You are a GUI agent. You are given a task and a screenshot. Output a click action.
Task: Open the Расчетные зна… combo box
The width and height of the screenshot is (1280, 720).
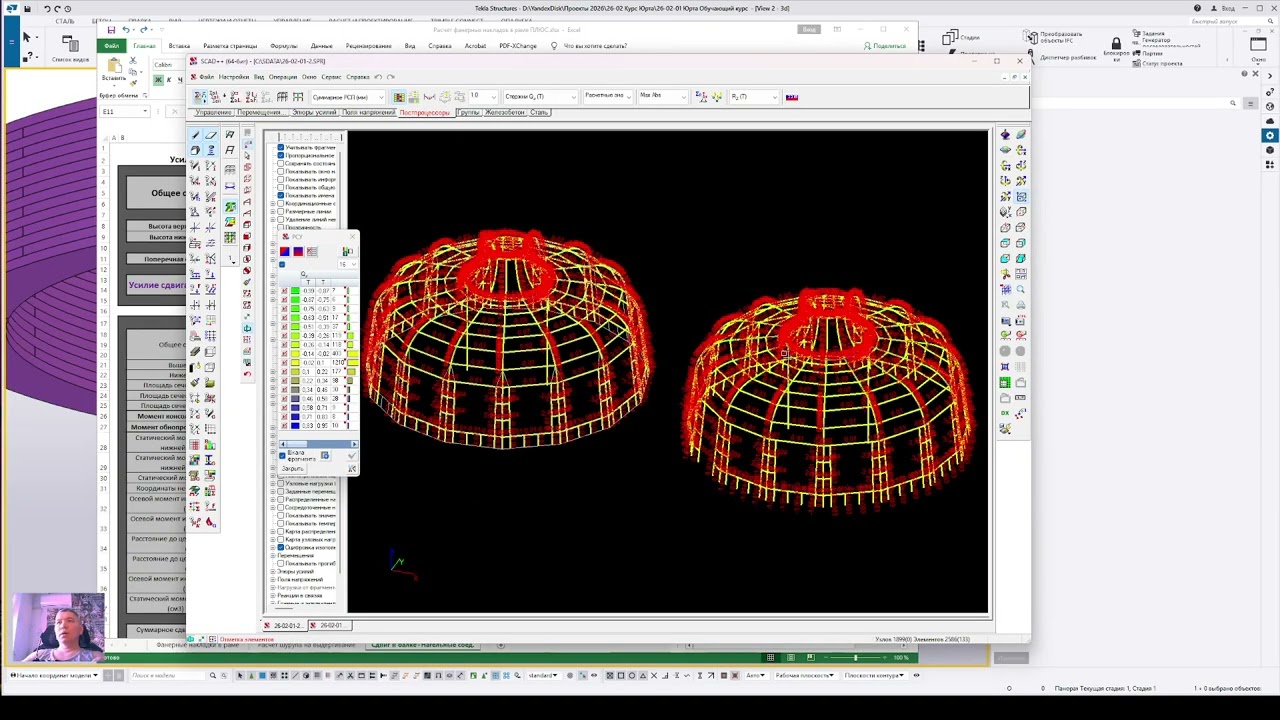click(608, 96)
